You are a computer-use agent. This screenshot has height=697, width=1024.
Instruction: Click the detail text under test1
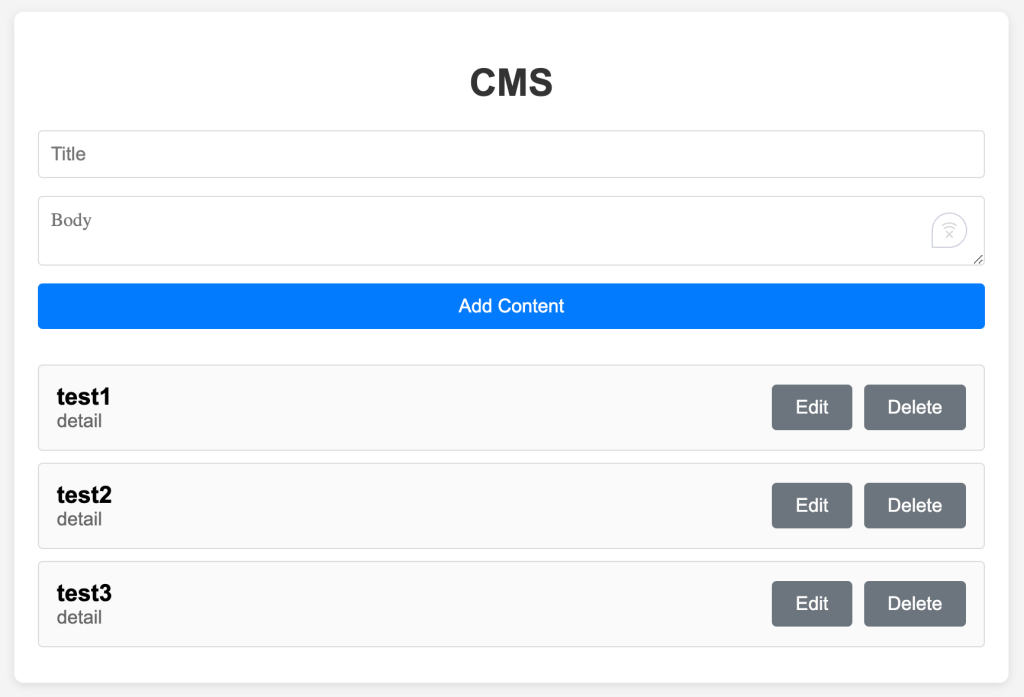(79, 421)
